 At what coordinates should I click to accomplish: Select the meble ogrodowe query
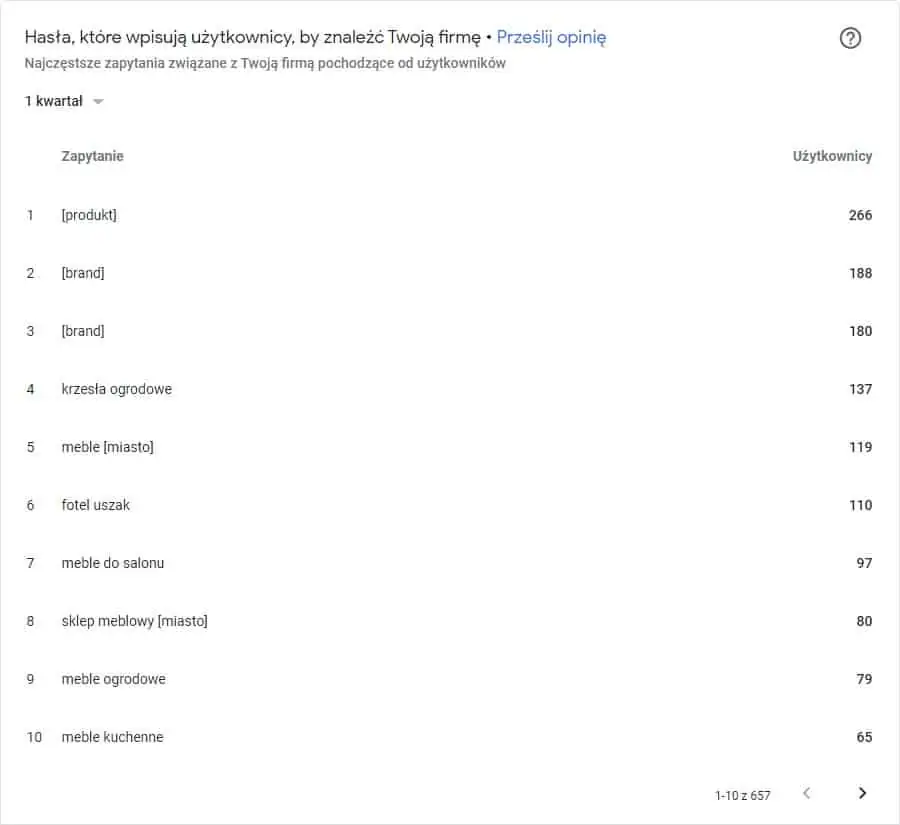pos(114,679)
